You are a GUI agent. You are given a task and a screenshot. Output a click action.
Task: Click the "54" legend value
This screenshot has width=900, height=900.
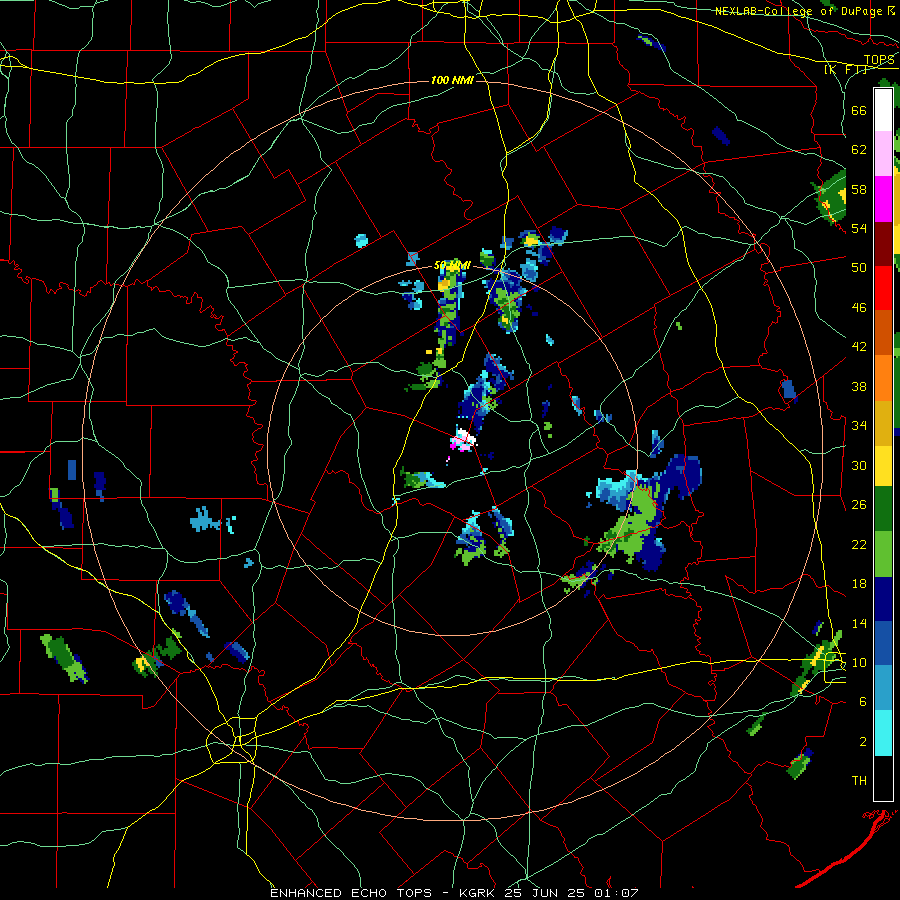[859, 228]
